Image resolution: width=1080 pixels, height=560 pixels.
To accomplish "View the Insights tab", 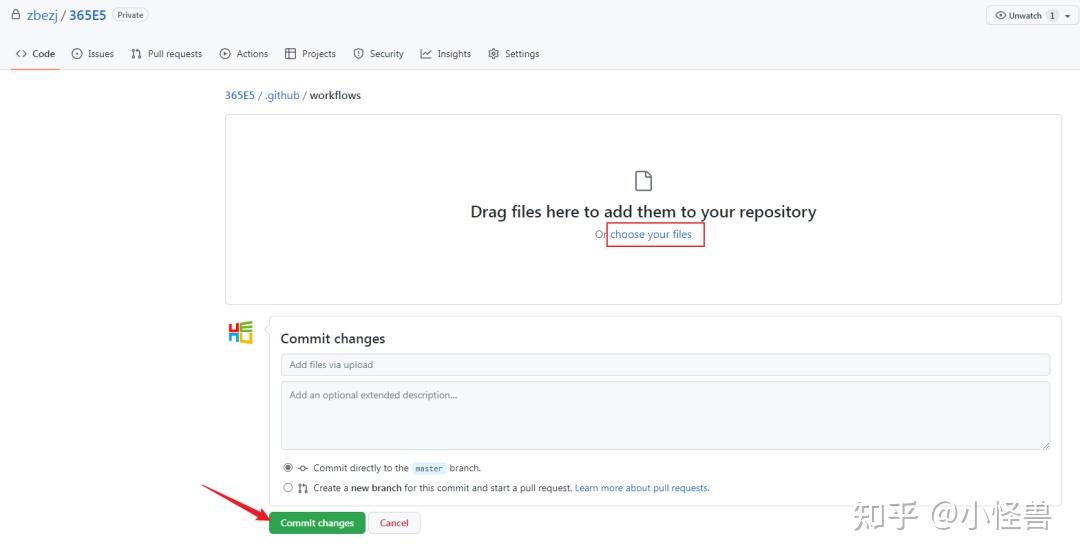I will click(446, 54).
